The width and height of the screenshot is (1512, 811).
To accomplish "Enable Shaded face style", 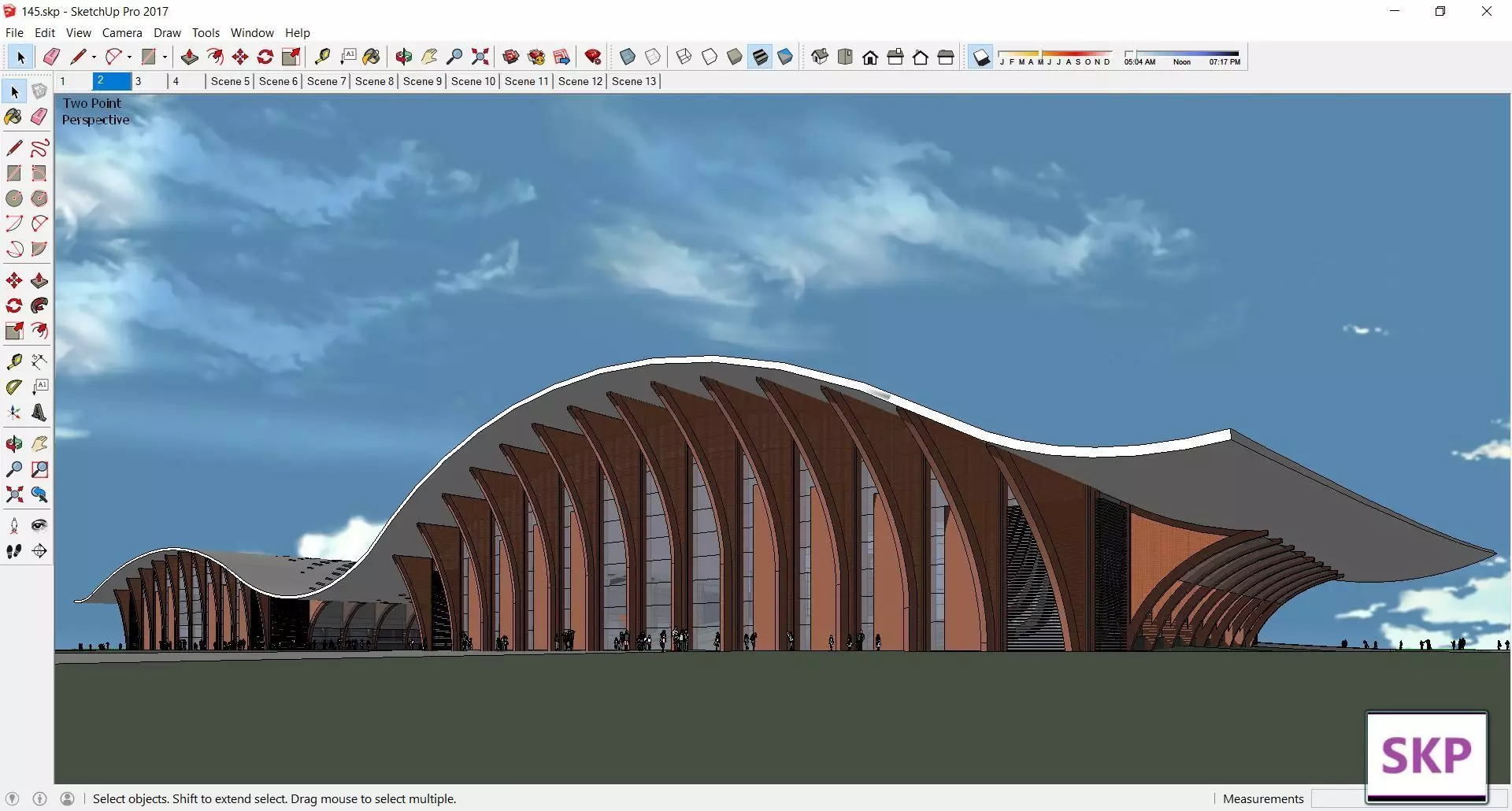I will click(x=735, y=57).
